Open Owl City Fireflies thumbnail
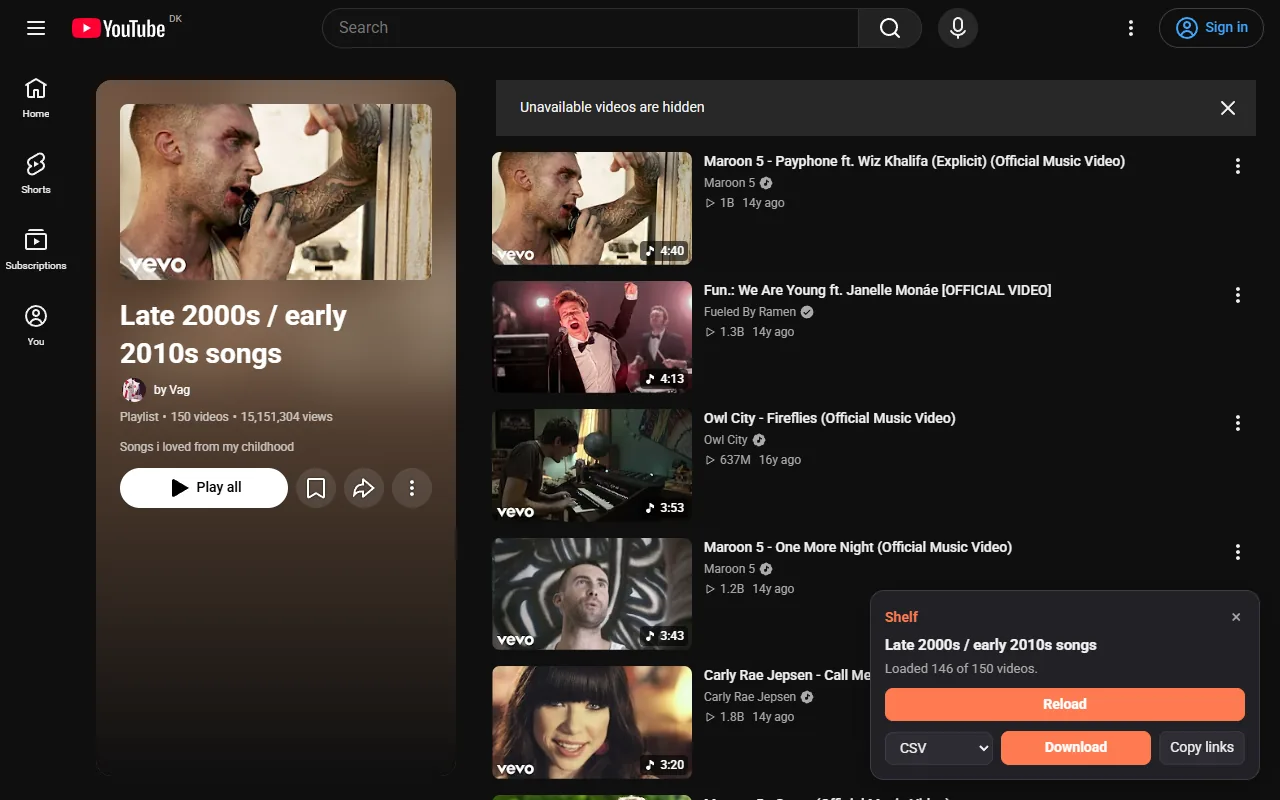 tap(592, 465)
